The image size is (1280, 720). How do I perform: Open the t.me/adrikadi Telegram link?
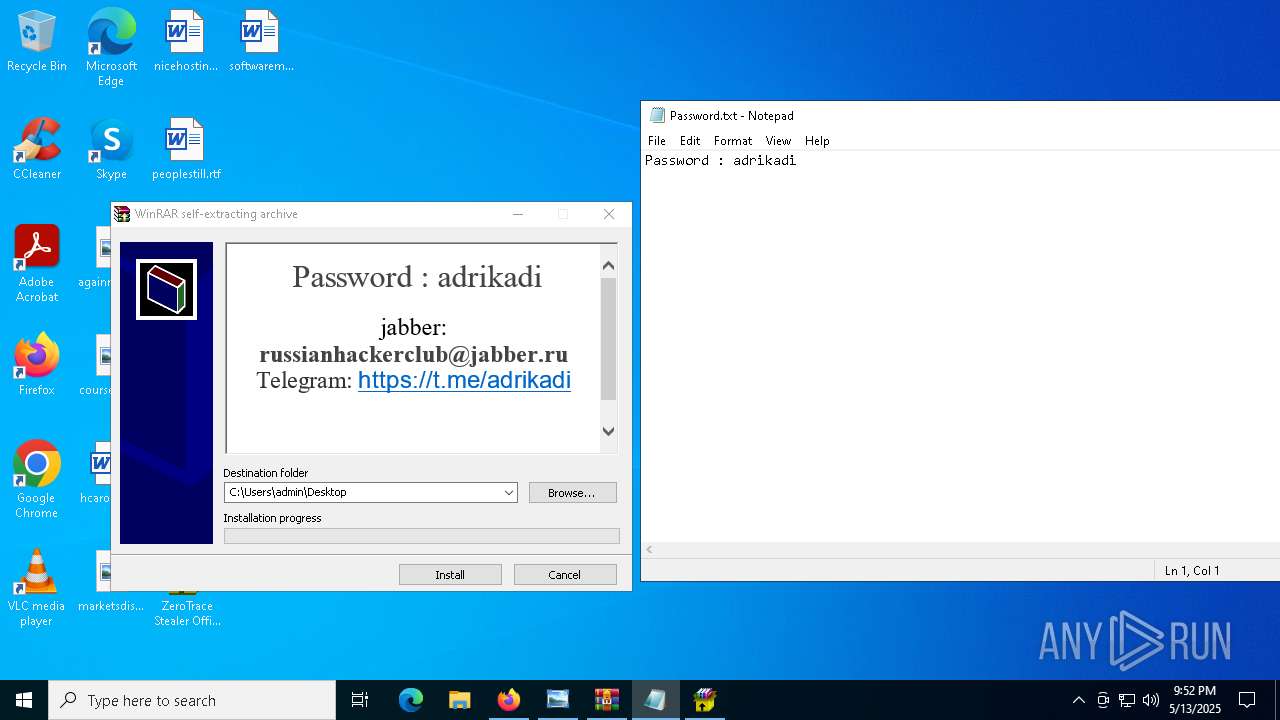tap(464, 380)
